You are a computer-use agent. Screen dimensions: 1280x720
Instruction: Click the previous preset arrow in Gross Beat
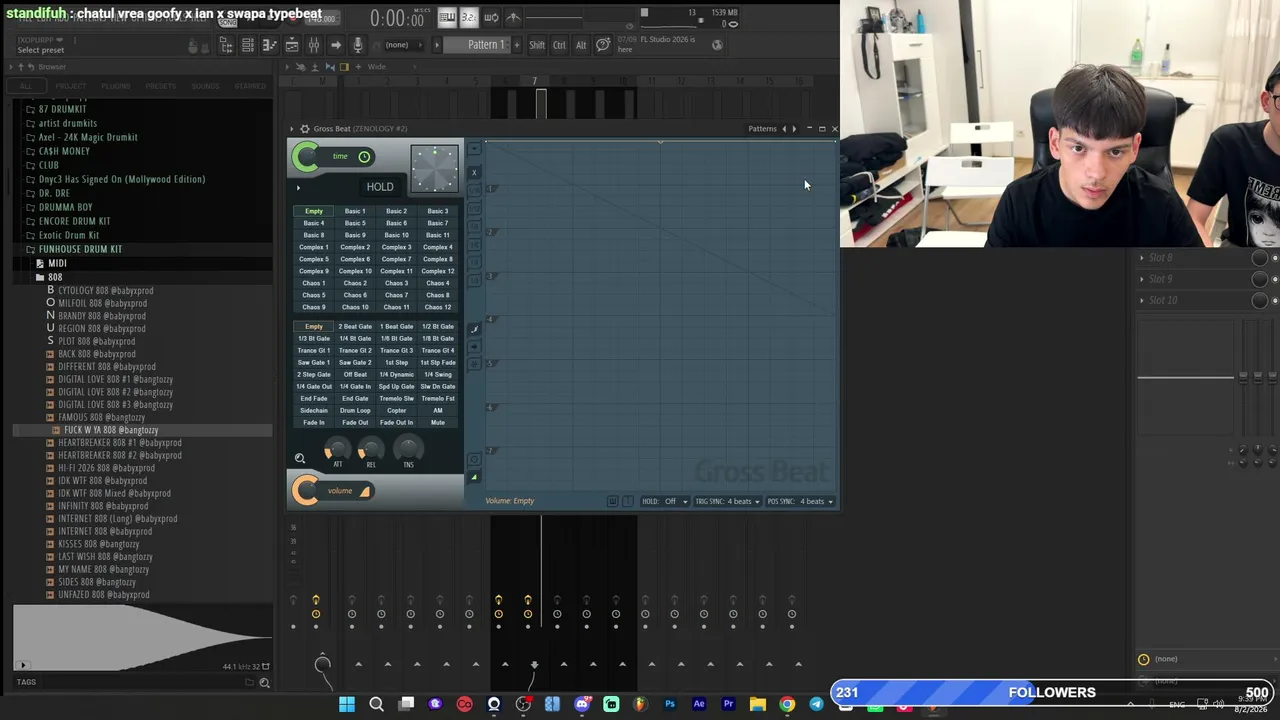[784, 129]
